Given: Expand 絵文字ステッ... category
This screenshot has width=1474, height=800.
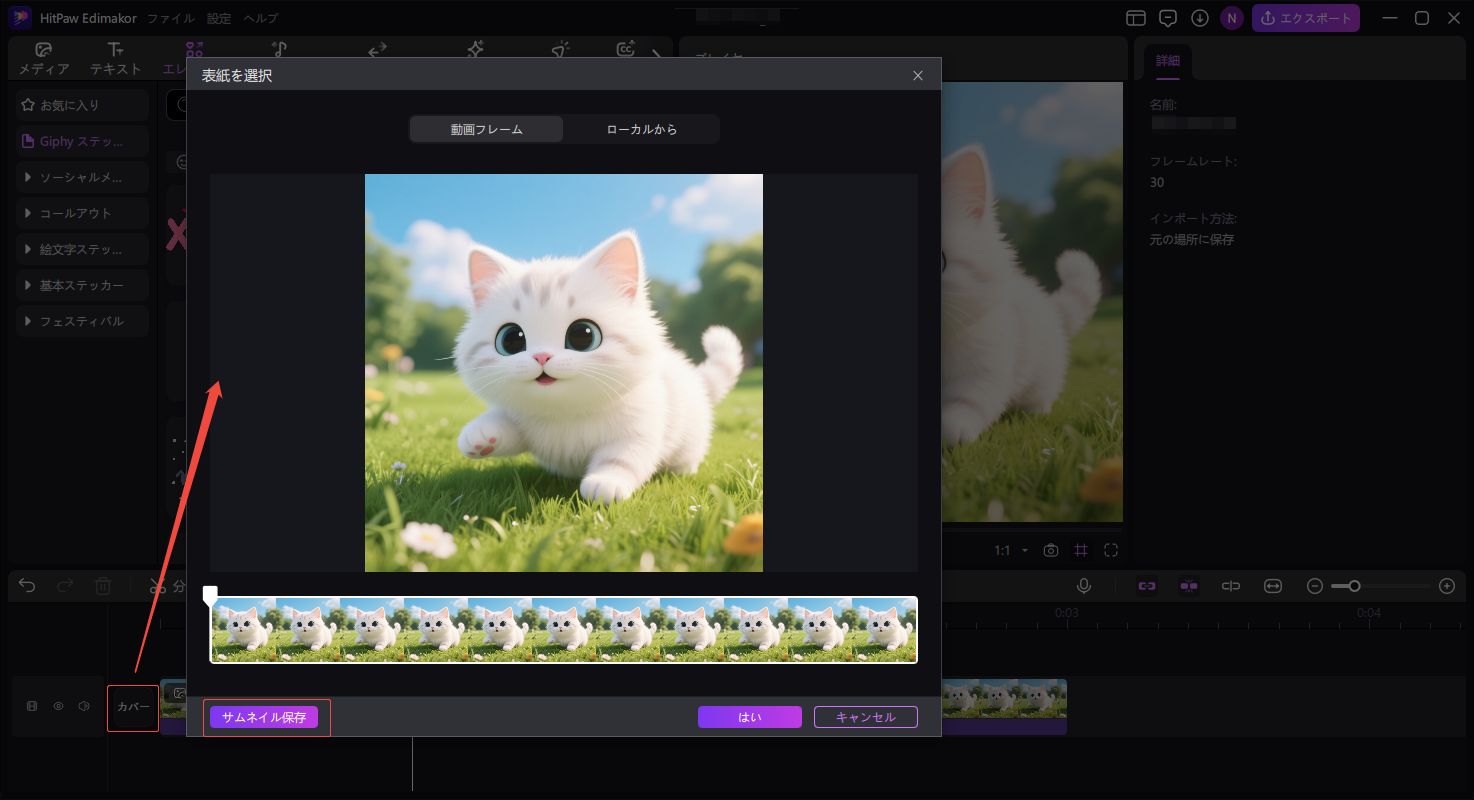Looking at the screenshot, I should (82, 249).
